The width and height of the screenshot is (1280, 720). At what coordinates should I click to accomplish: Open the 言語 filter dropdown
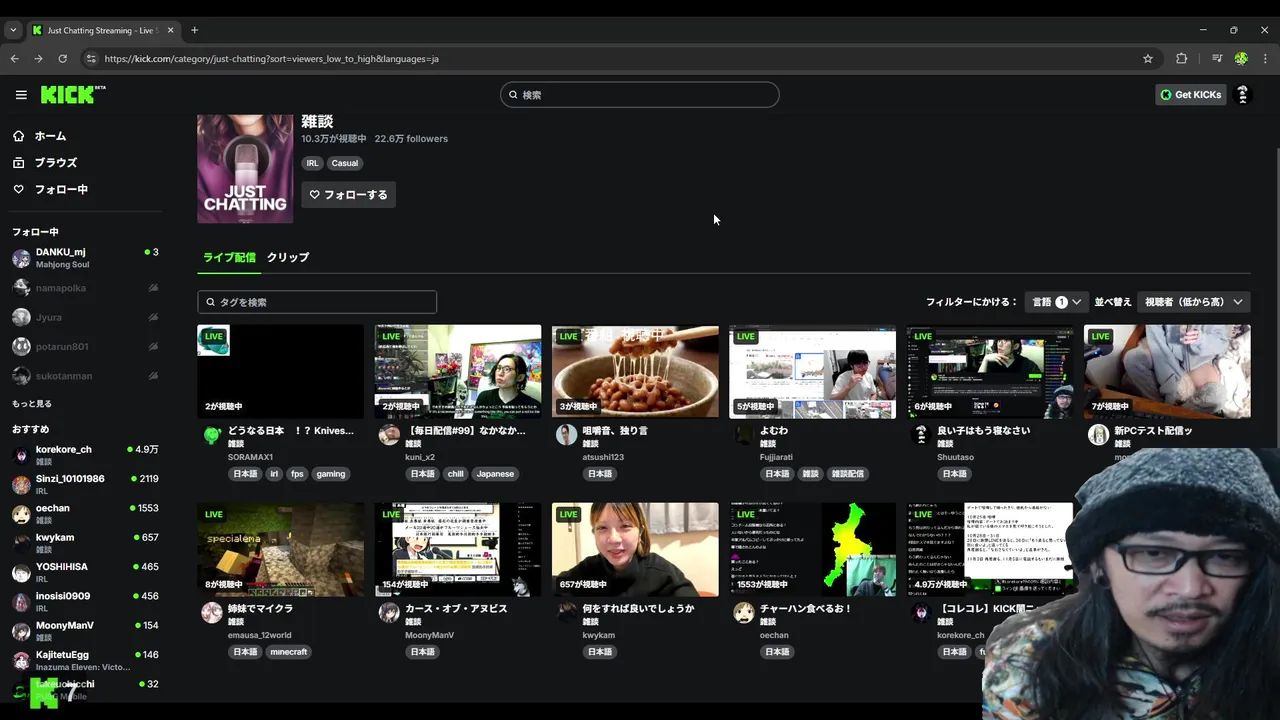pos(1056,302)
